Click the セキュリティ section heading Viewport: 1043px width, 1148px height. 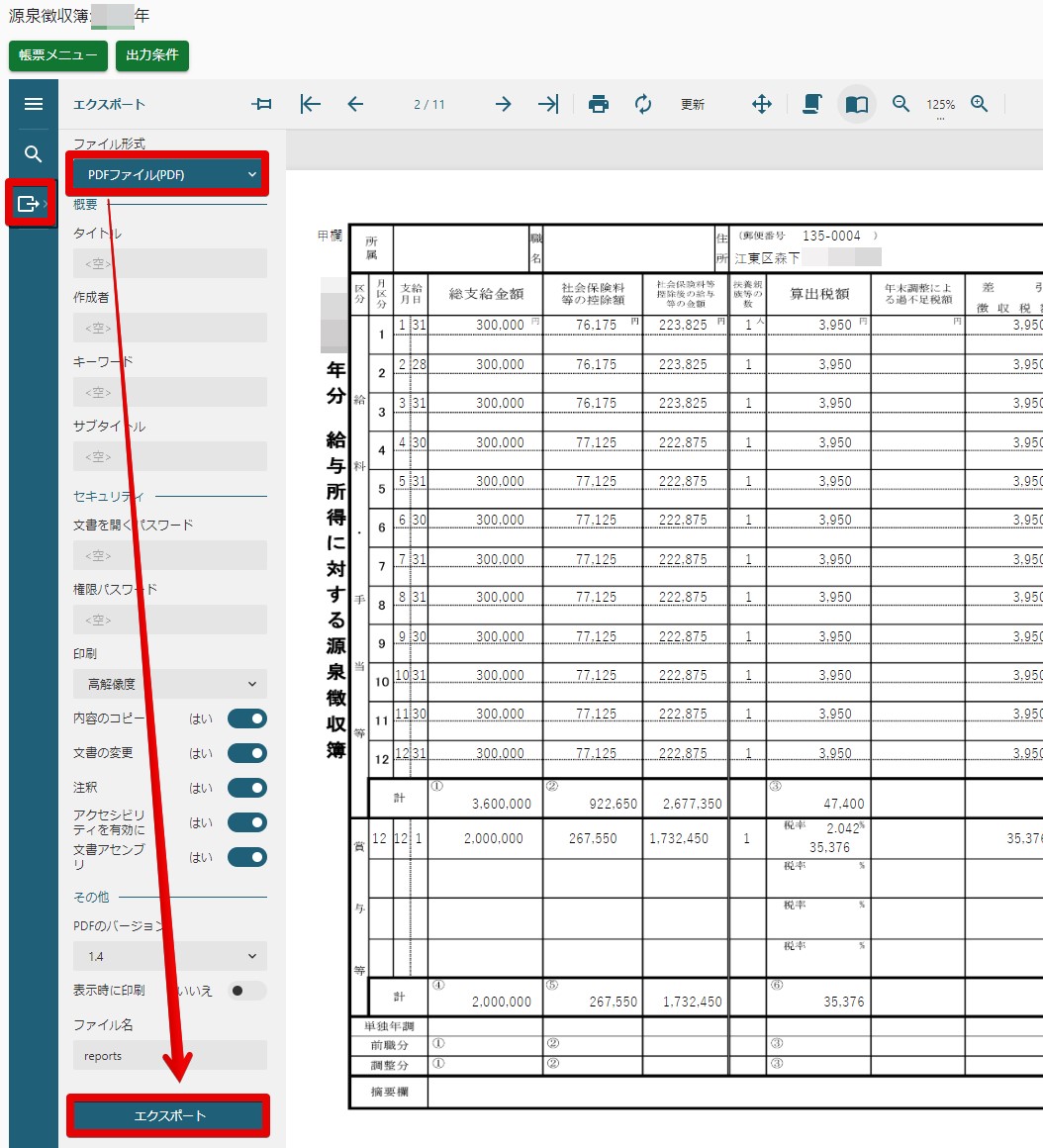click(109, 497)
